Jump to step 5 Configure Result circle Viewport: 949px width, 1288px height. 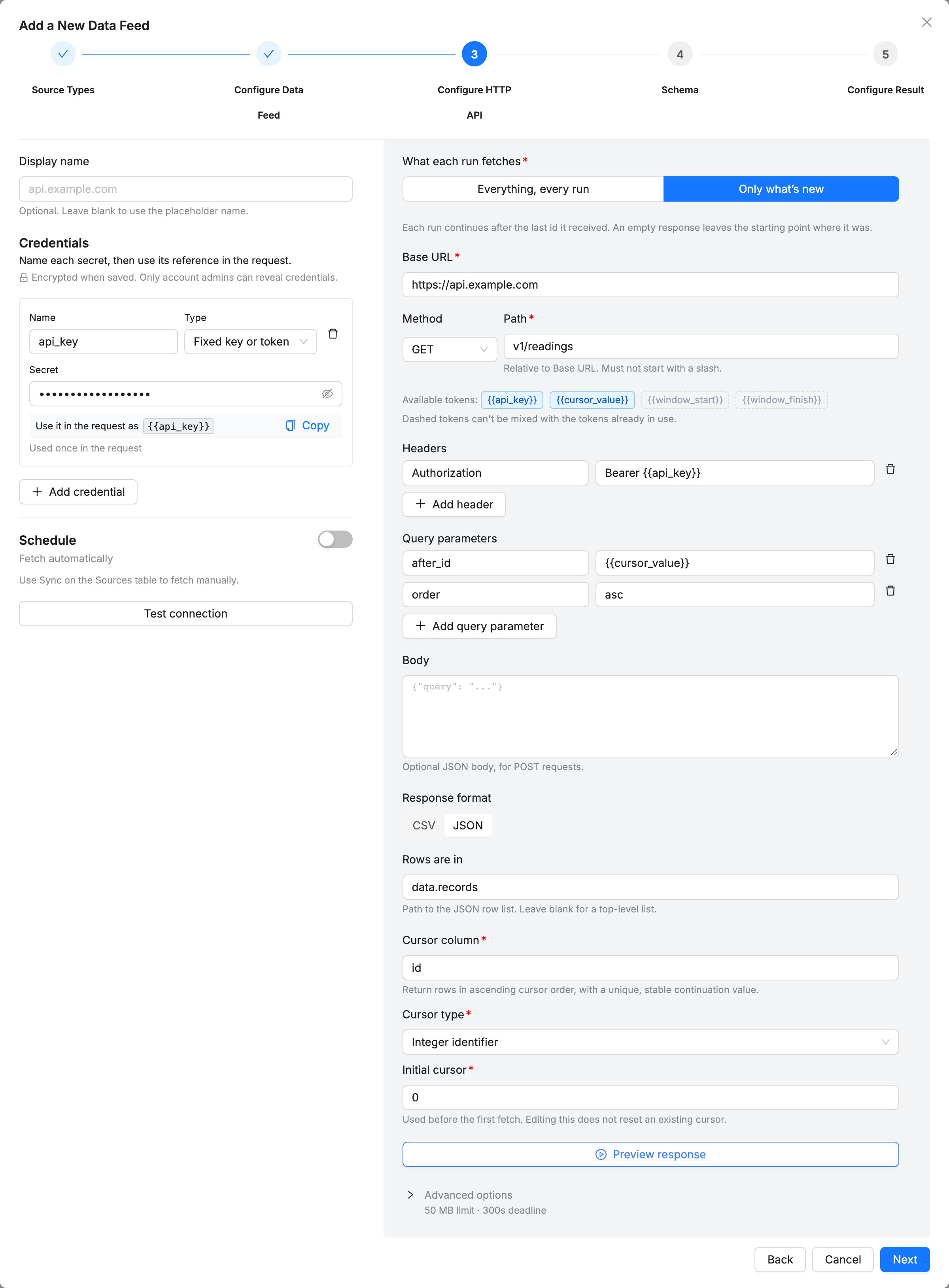pos(885,54)
